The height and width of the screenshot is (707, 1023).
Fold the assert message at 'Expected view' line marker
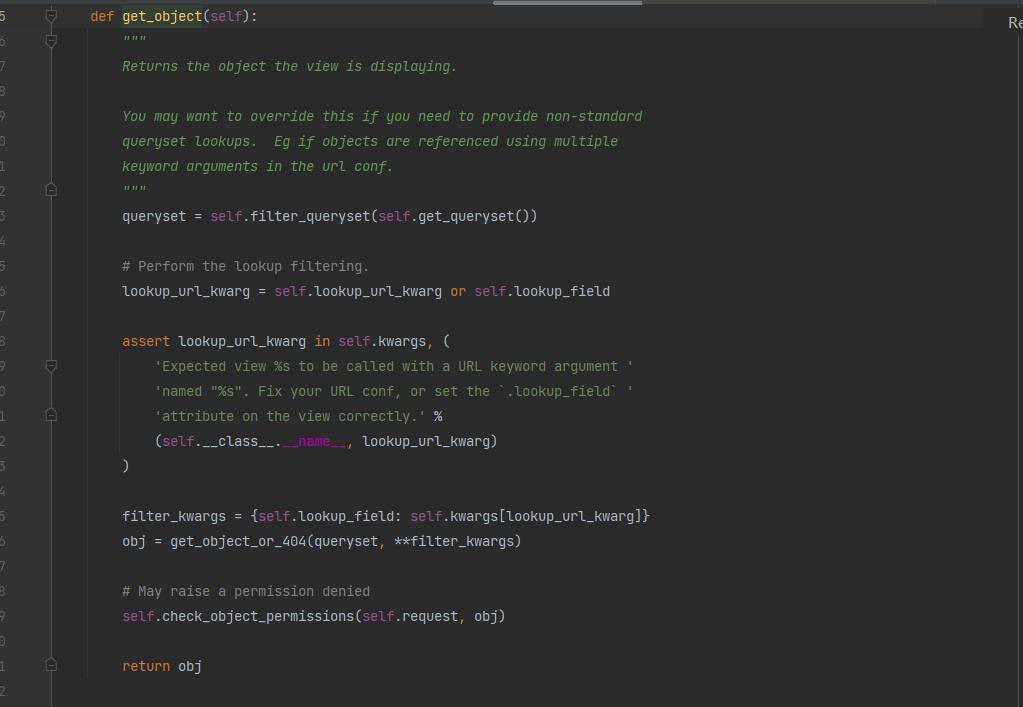(51, 366)
